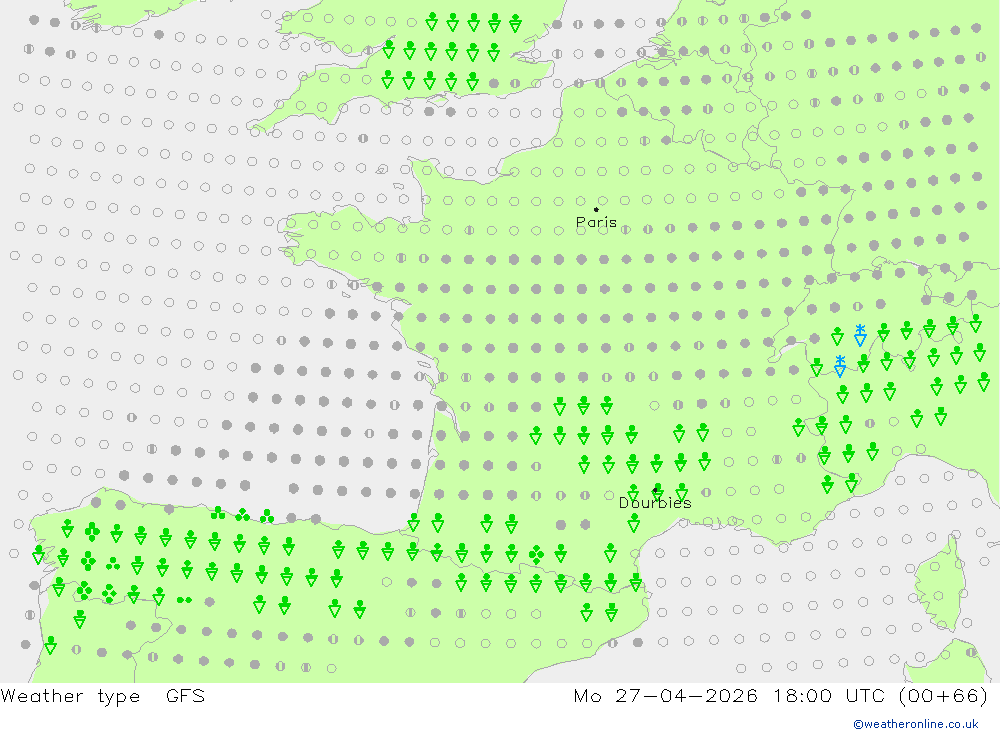Click the lower of two blue snow symbols
Image resolution: width=1000 pixels, height=733 pixels.
pyautogui.click(x=841, y=366)
